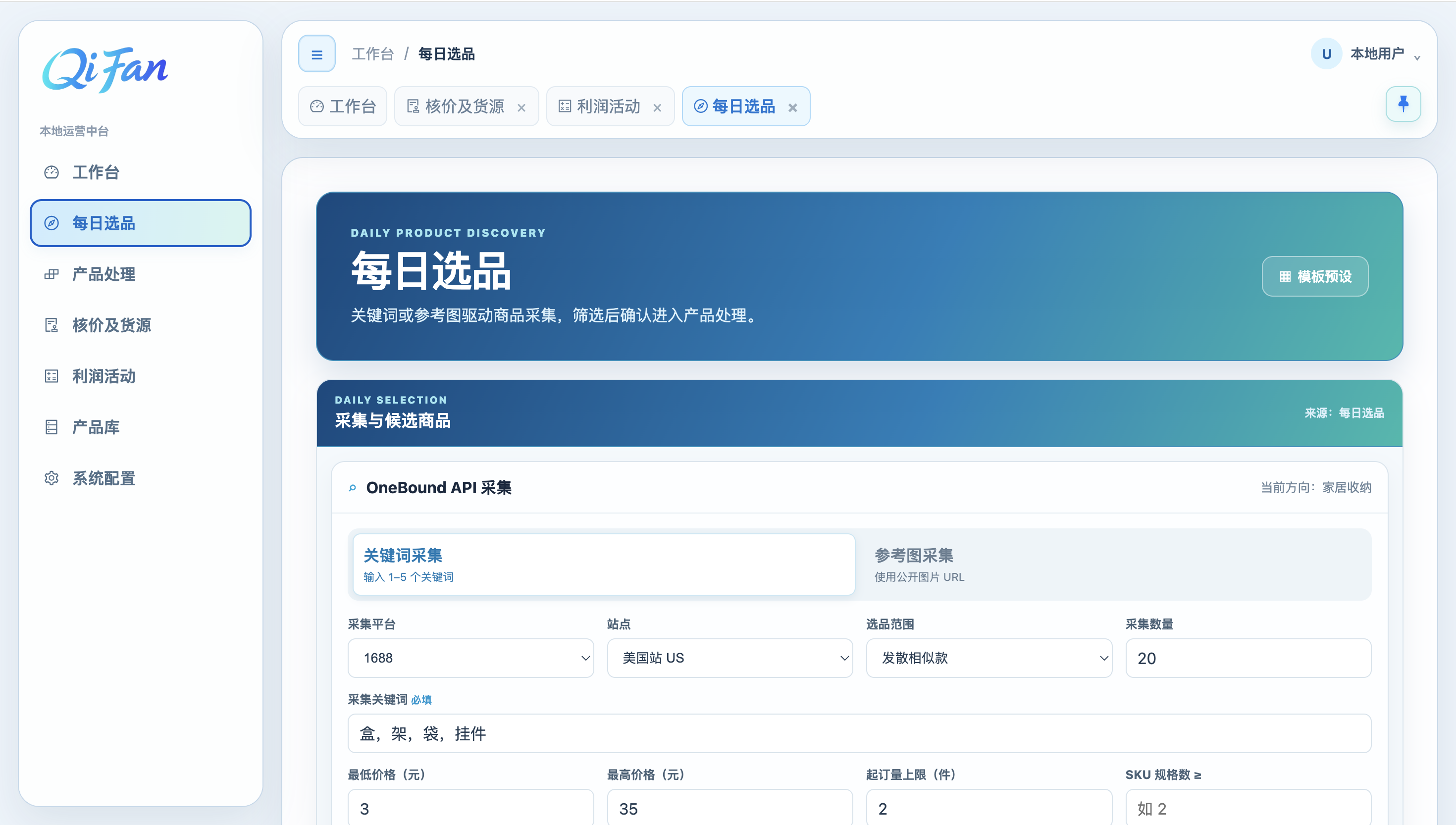The height and width of the screenshot is (825, 1456).
Task: Go to 产品处理 in the sidebar
Action: point(141,274)
